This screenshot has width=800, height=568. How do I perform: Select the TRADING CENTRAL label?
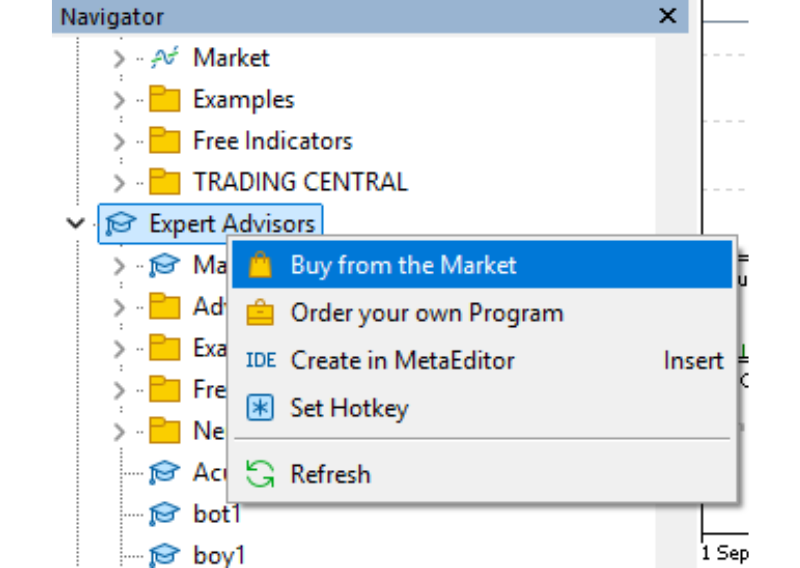point(300,182)
